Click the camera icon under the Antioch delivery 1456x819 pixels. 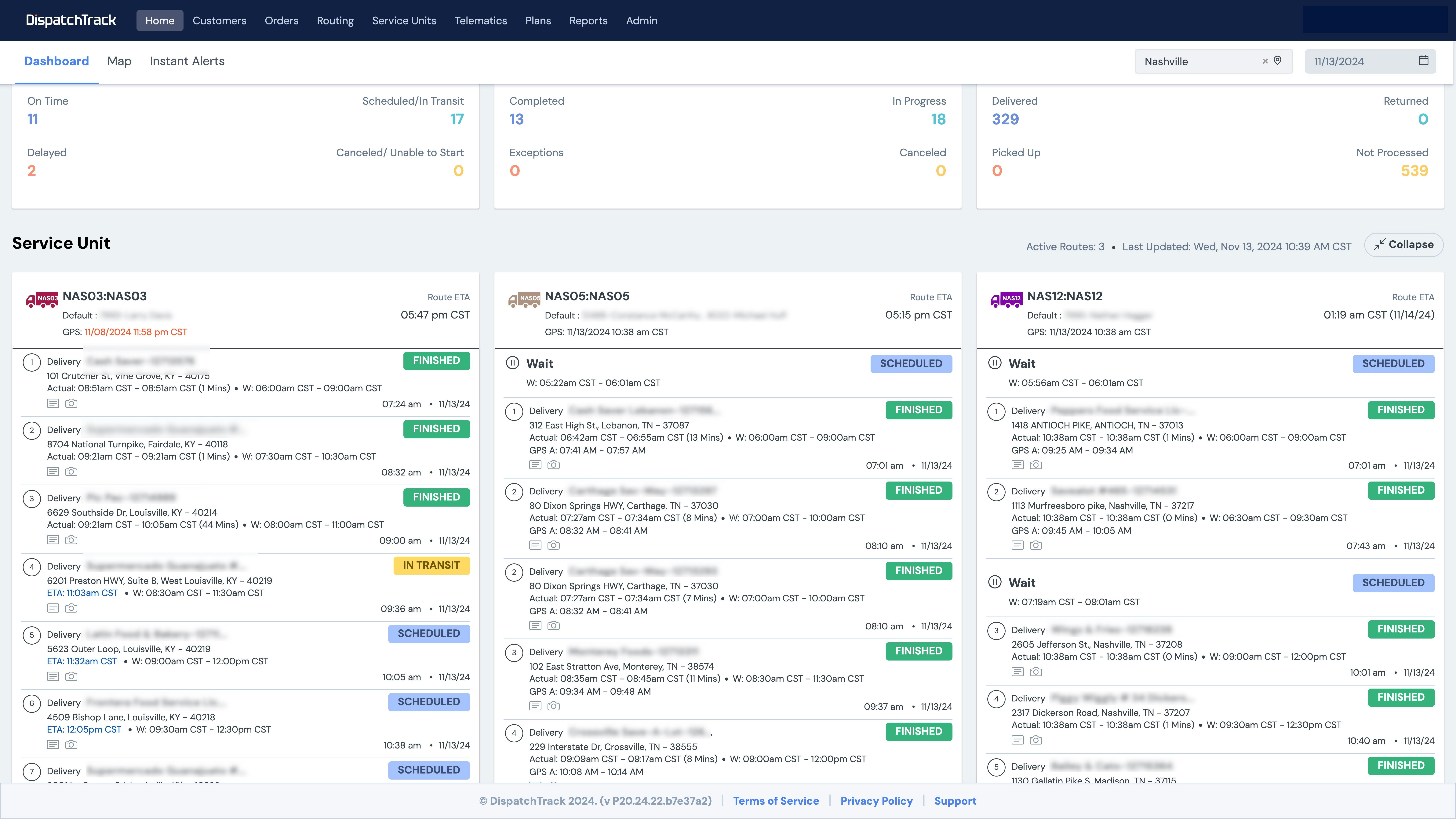1036,465
